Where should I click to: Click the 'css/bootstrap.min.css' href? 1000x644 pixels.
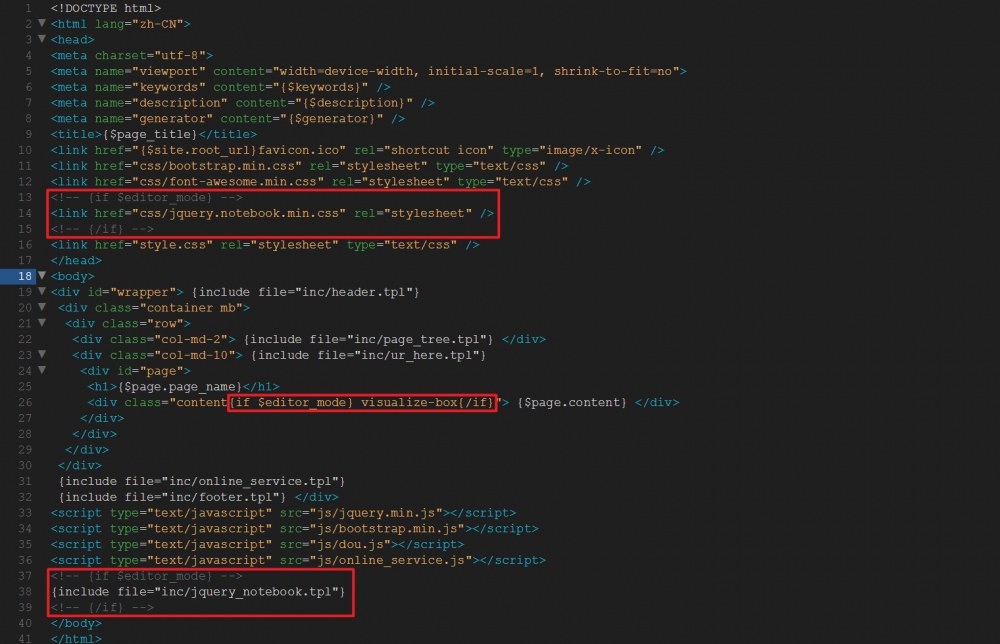point(217,166)
